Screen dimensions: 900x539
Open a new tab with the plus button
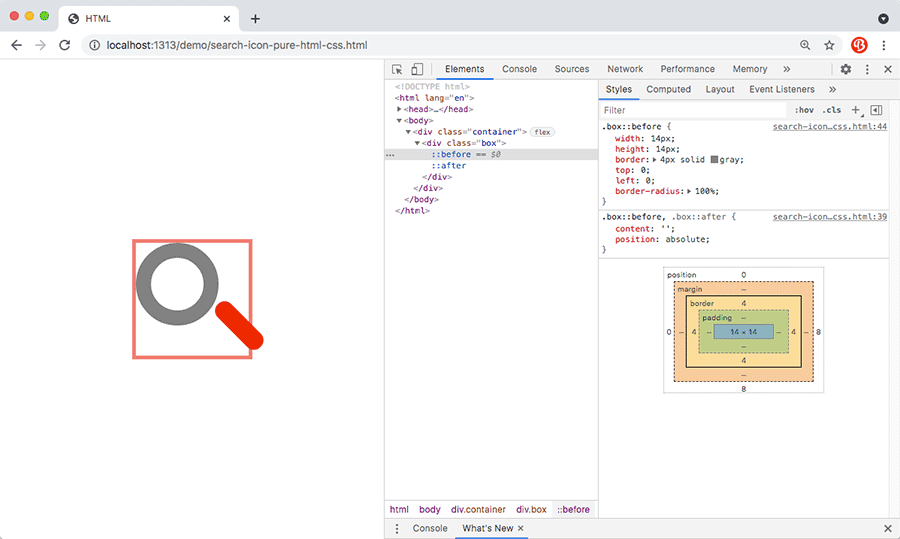tap(255, 19)
